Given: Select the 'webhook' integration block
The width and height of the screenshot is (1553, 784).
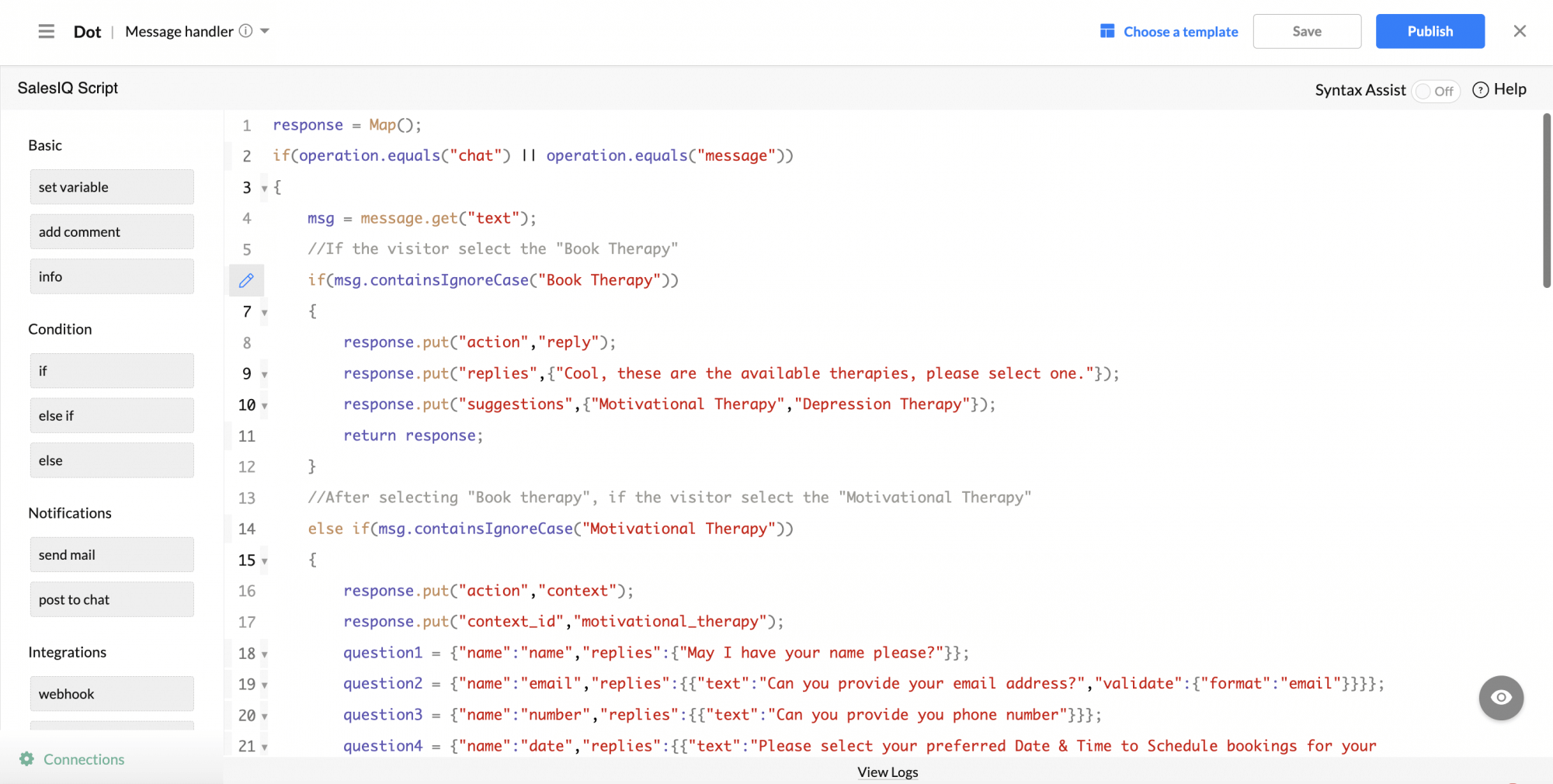Looking at the screenshot, I should pyautogui.click(x=112, y=694).
